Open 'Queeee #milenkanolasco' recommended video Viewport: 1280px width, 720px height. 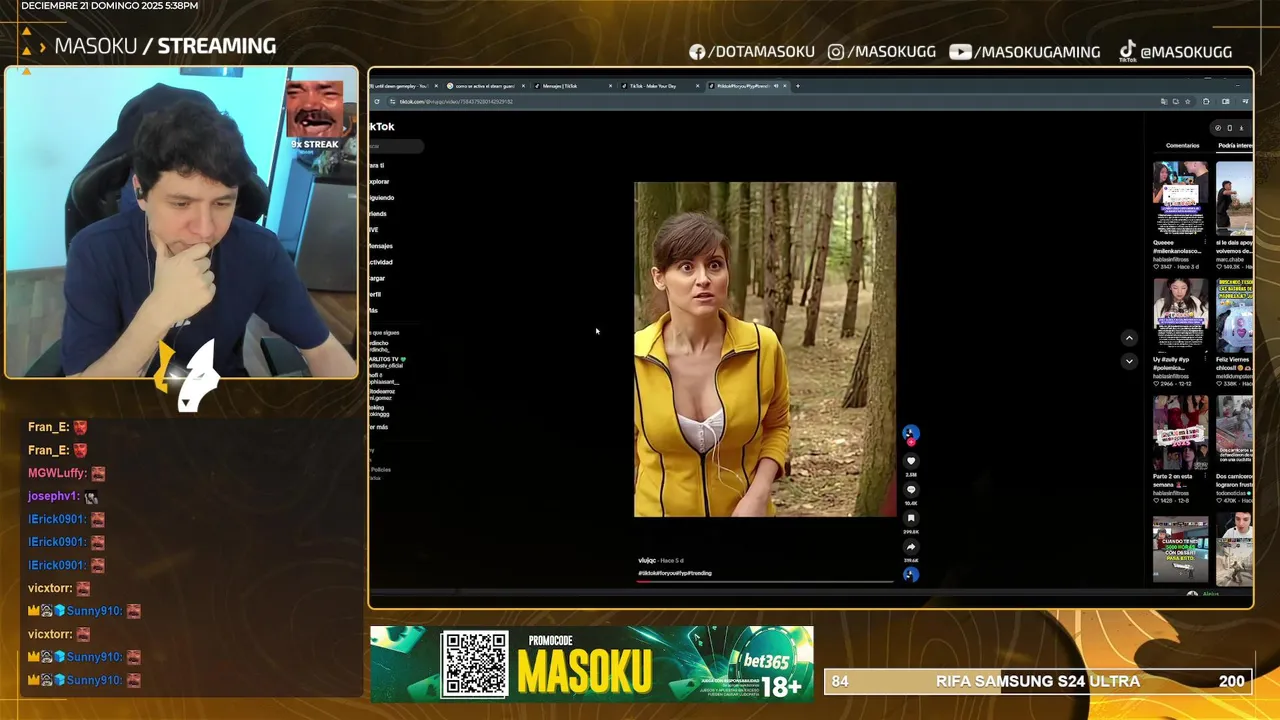pos(1180,198)
